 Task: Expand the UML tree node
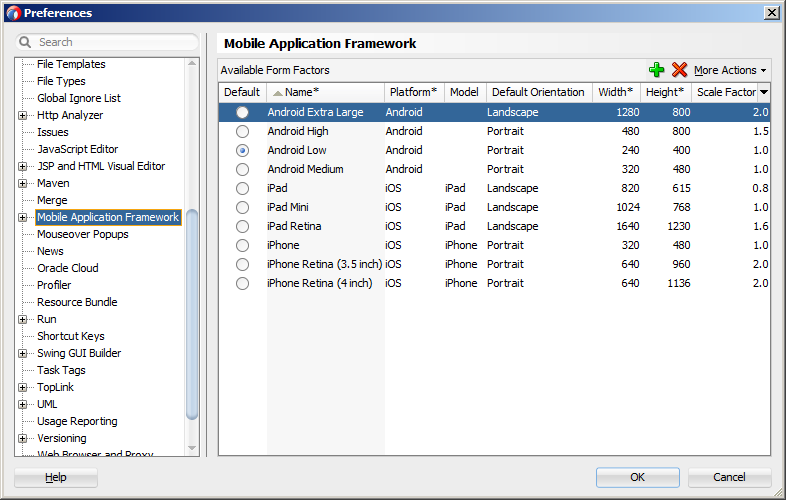23,405
